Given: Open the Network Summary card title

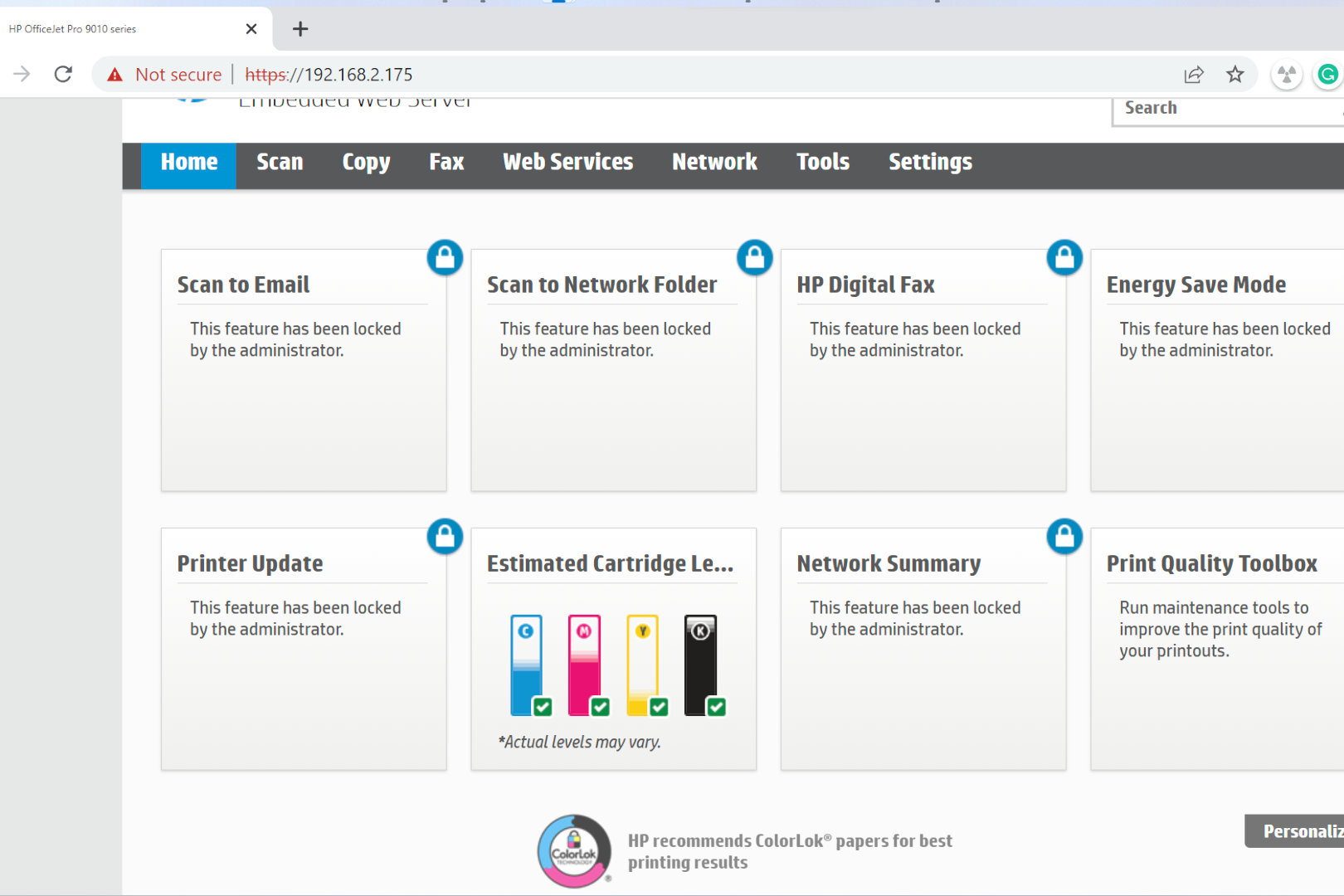Looking at the screenshot, I should (x=889, y=564).
